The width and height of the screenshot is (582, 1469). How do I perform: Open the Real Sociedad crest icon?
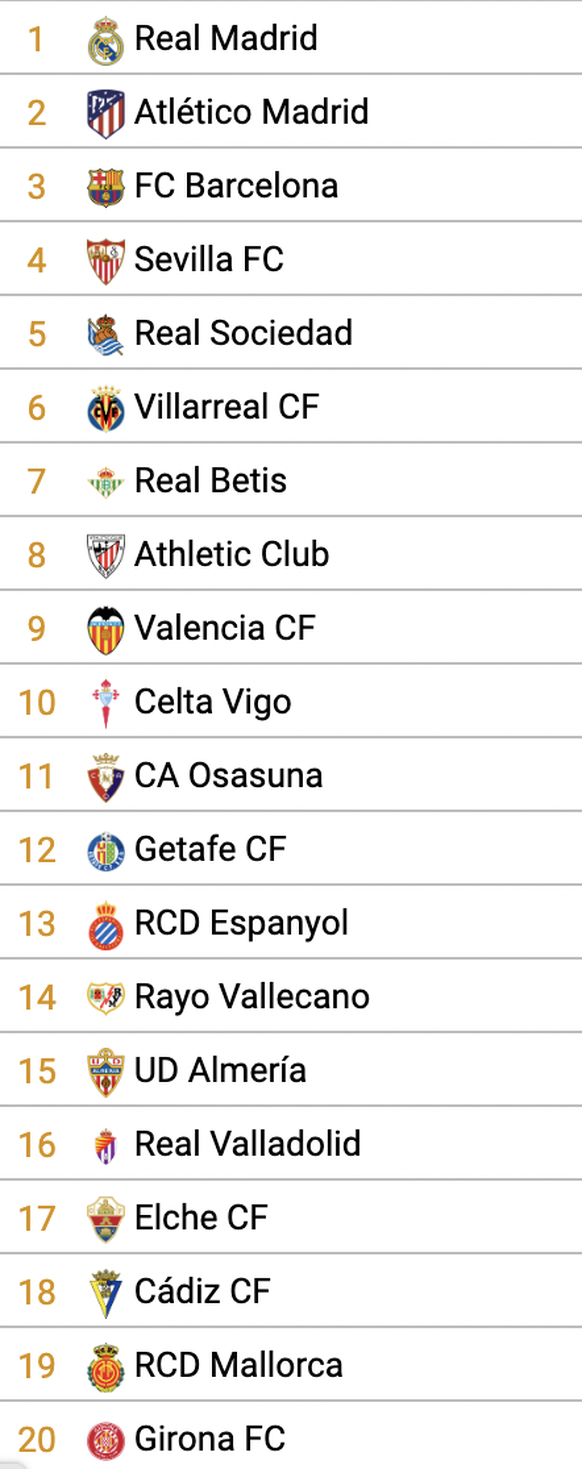coord(105,335)
